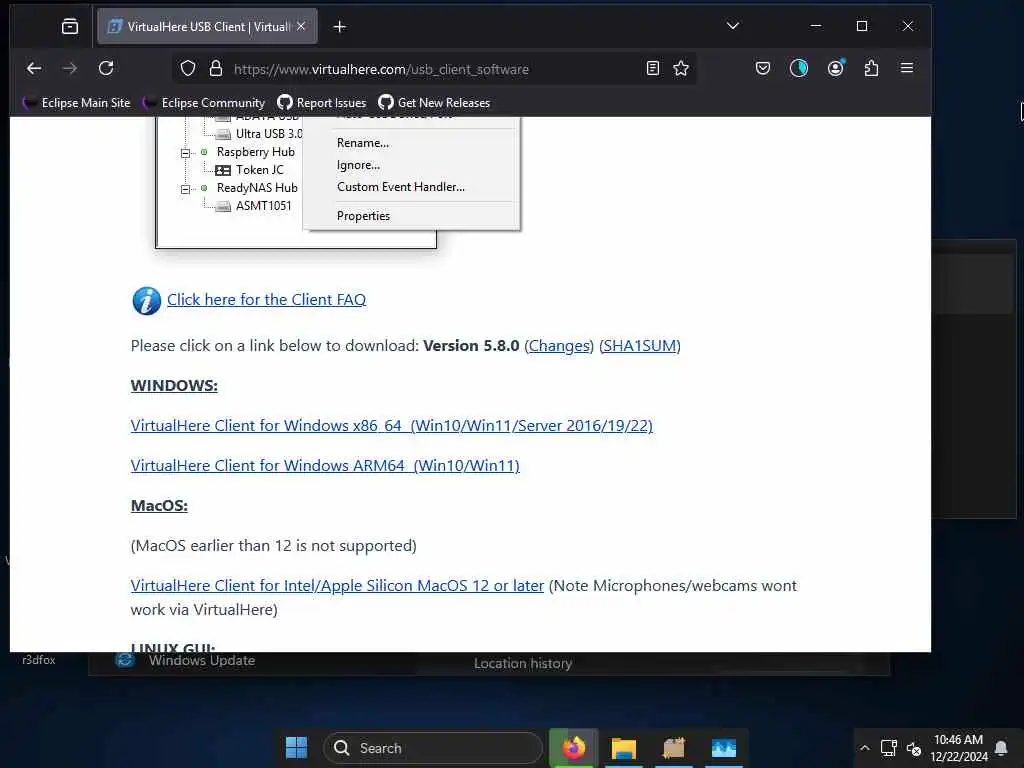1024x768 pixels.
Task: Toggle reader view icon in address bar
Action: [x=652, y=69]
